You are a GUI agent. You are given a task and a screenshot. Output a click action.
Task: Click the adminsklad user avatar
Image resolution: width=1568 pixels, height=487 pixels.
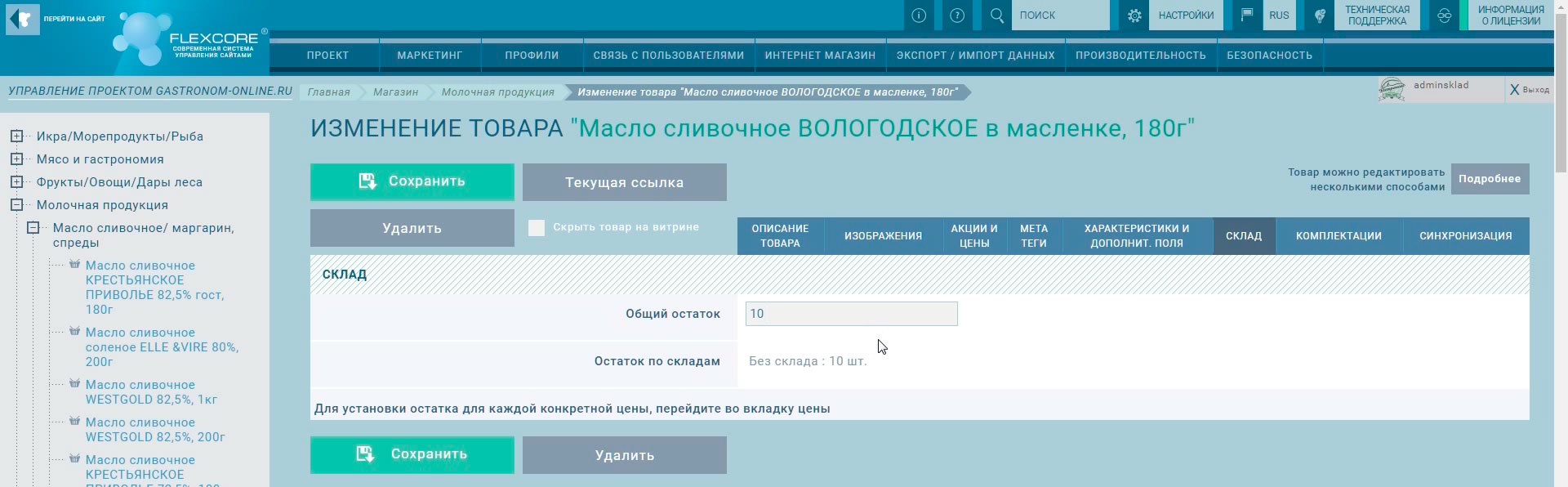tap(1392, 89)
